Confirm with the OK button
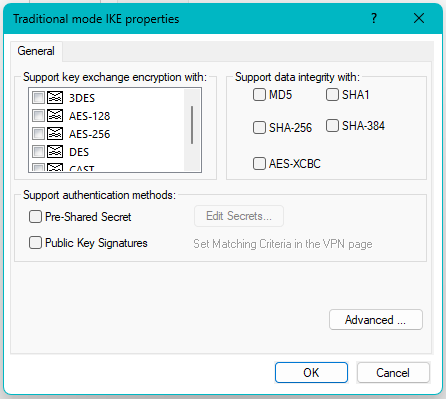 (x=311, y=372)
